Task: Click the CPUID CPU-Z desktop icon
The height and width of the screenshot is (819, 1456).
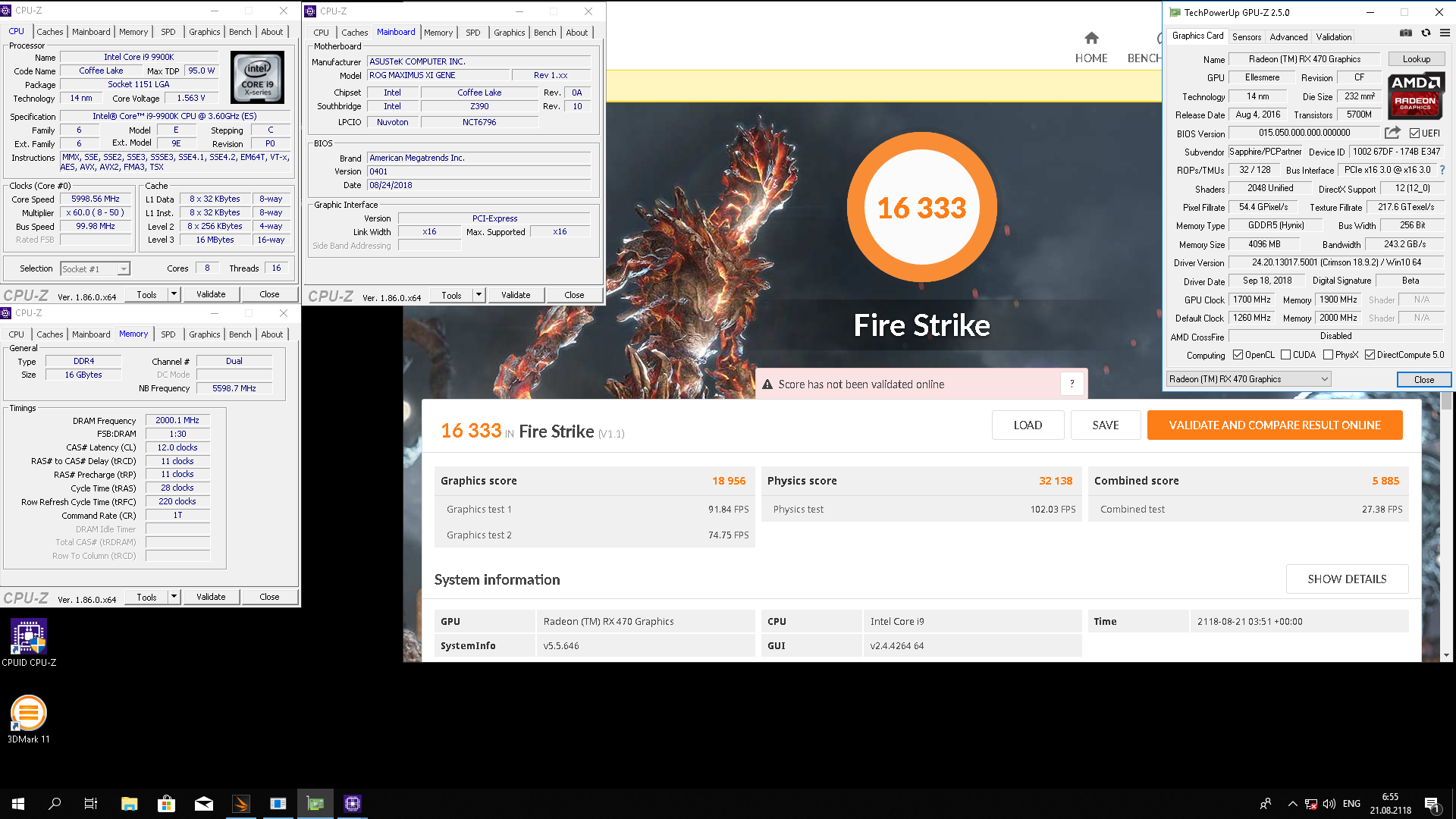Action: coord(29,642)
